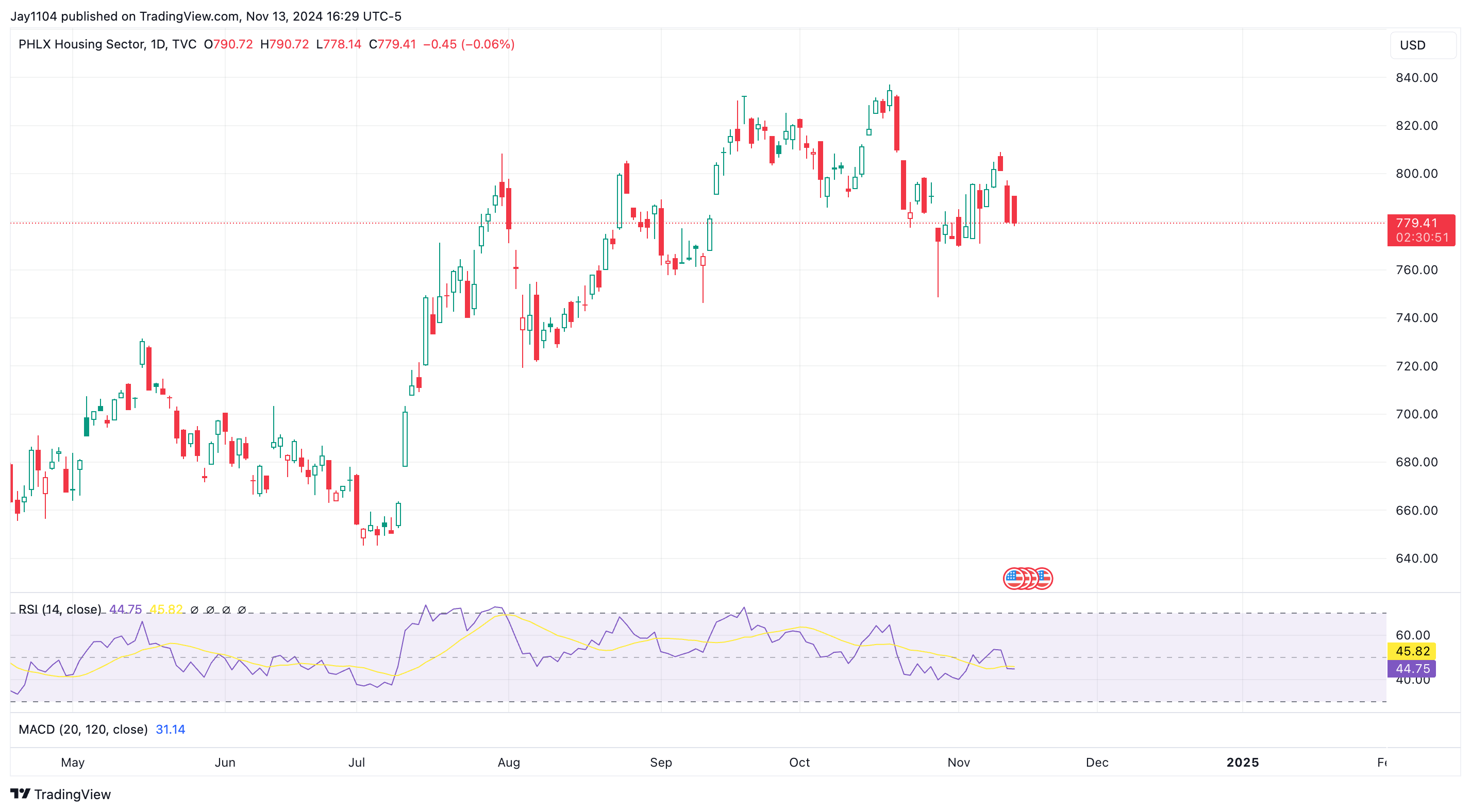The width and height of the screenshot is (1471, 812).
Task: Click the 640.00 price axis label
Action: coord(1417,558)
